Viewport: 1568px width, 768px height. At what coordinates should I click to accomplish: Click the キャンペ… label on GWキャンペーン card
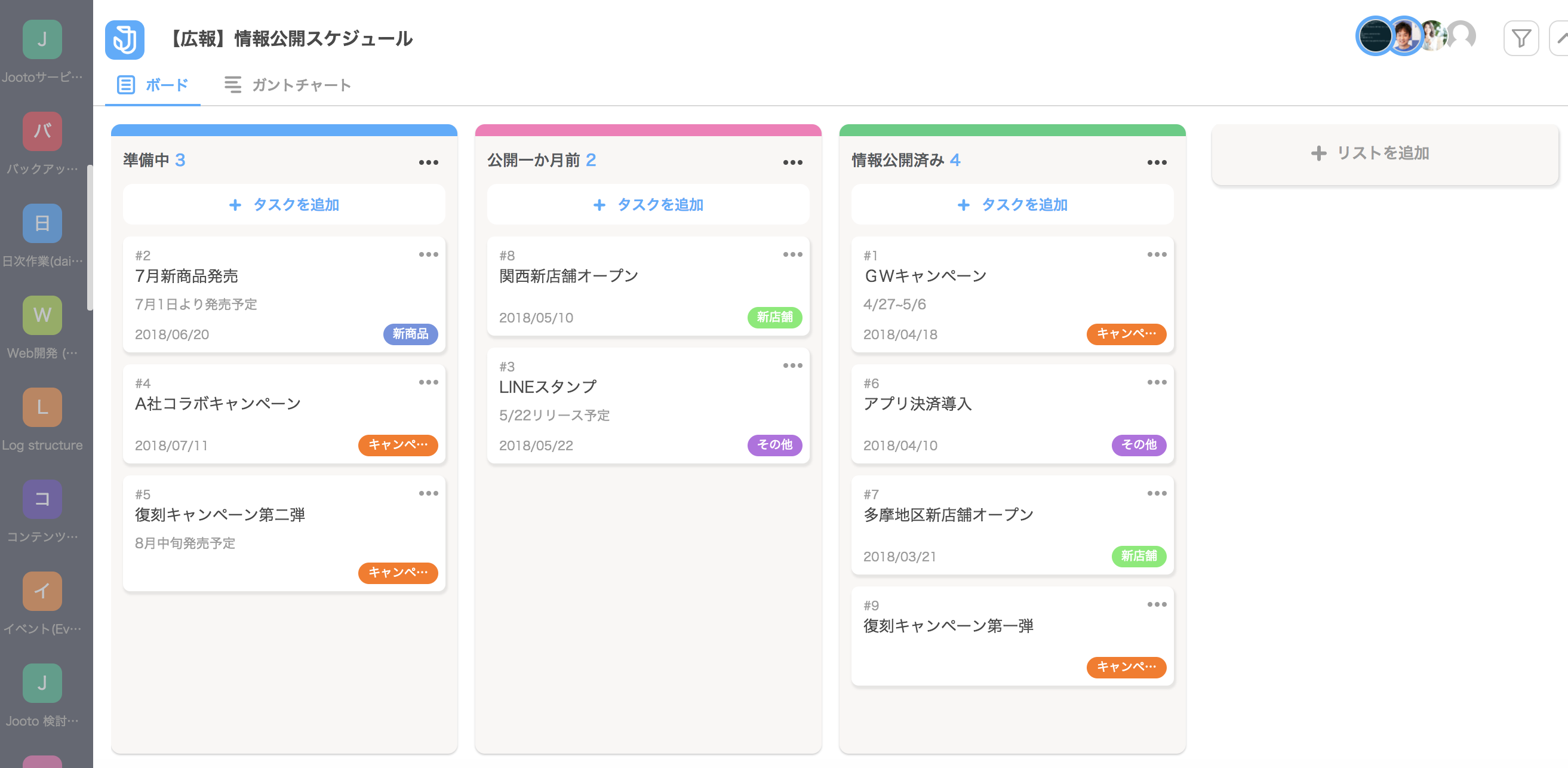[1126, 334]
